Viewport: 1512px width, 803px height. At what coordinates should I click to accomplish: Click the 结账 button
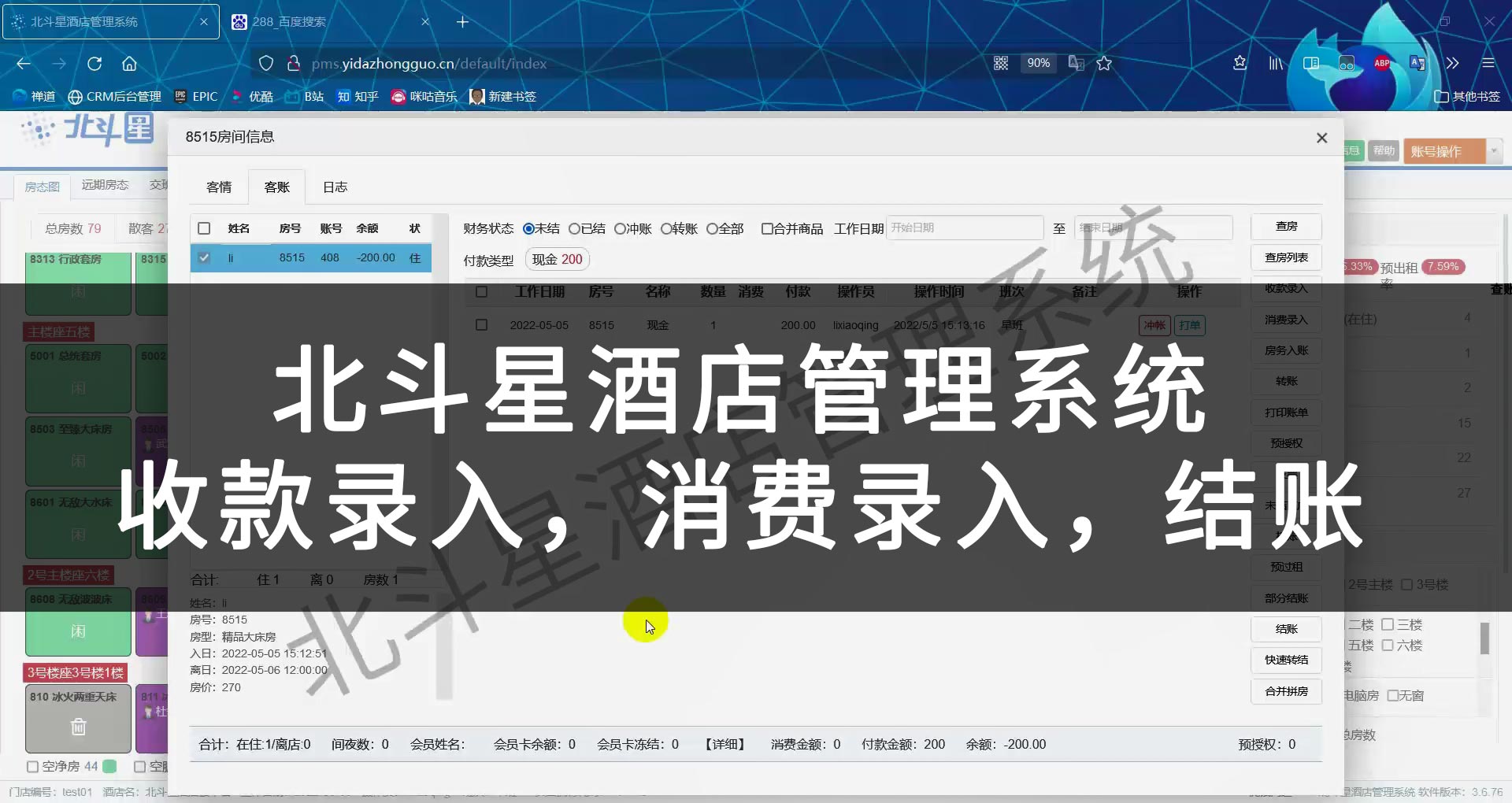(x=1286, y=629)
